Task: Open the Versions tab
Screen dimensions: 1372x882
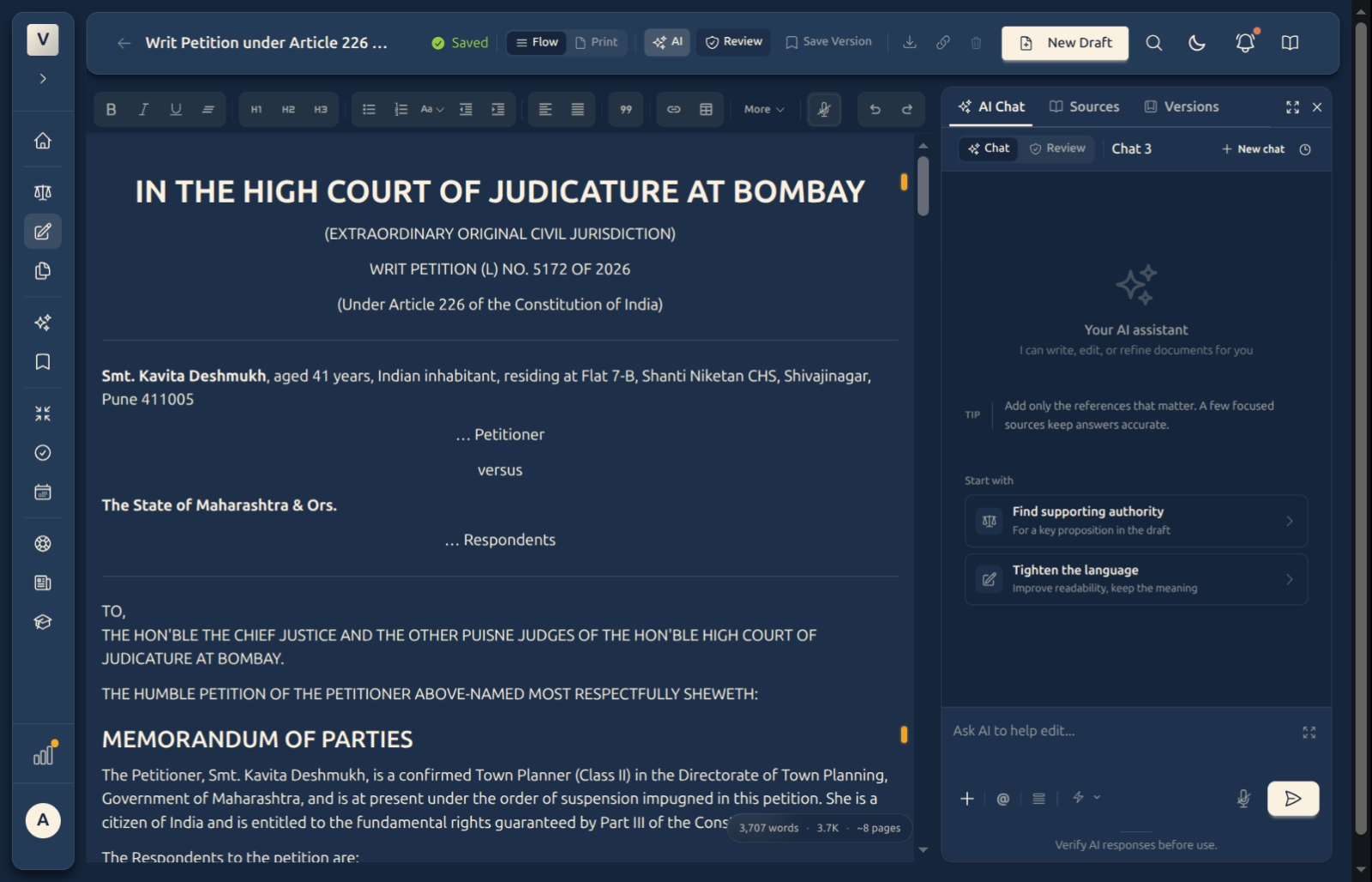Action: pyautogui.click(x=1182, y=107)
